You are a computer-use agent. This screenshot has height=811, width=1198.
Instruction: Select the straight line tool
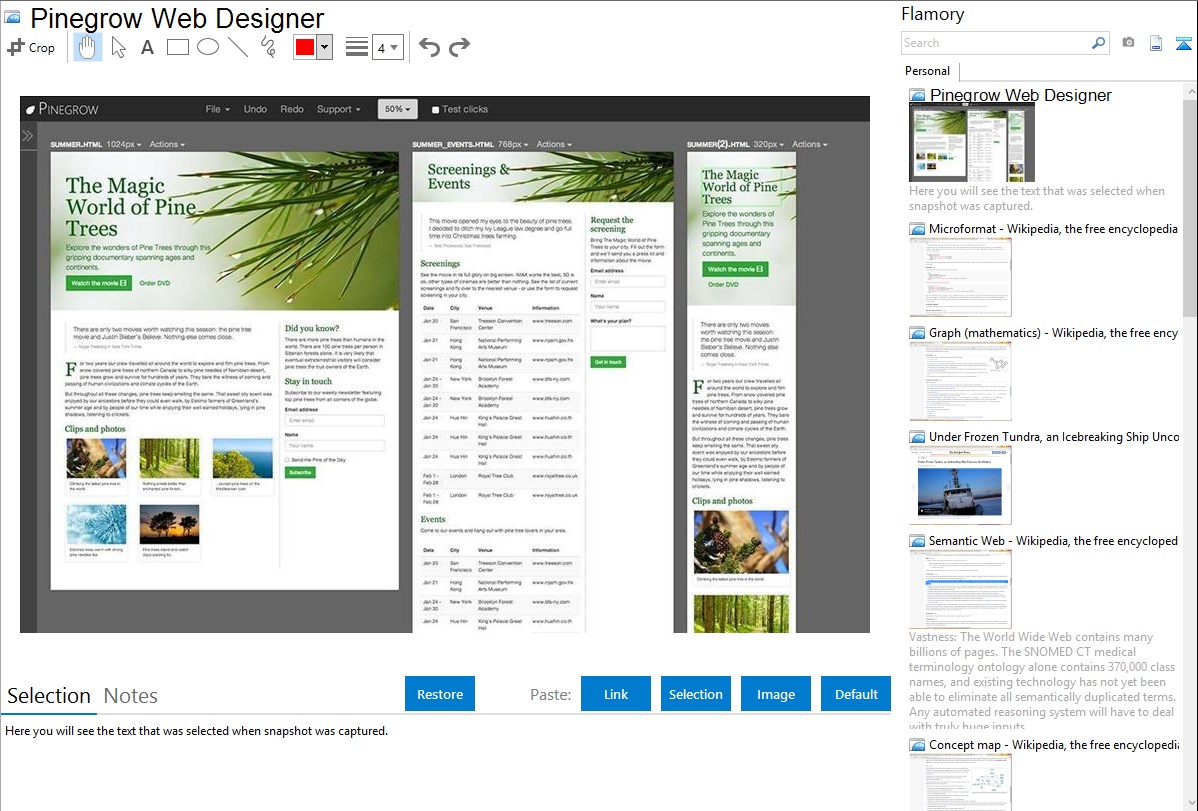238,47
